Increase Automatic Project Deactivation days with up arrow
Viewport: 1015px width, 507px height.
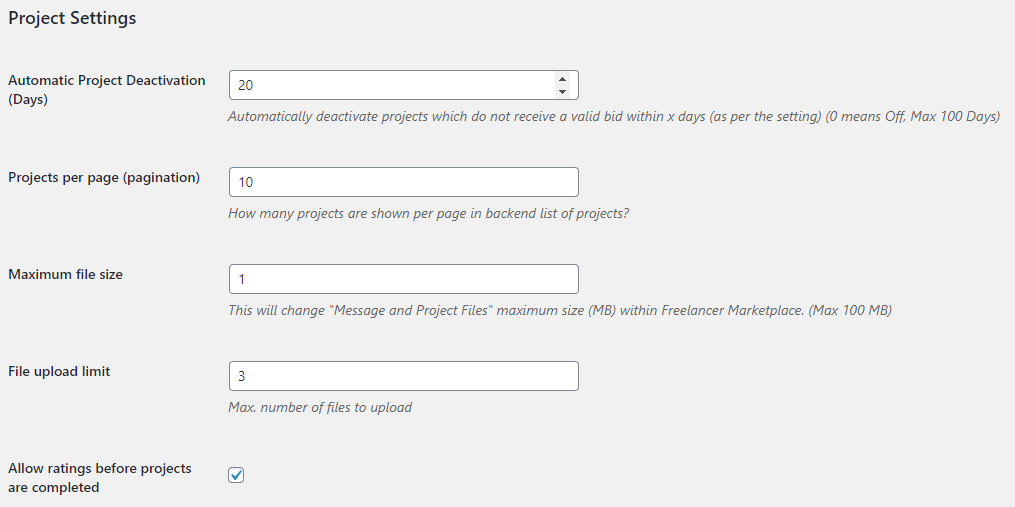coord(562,79)
